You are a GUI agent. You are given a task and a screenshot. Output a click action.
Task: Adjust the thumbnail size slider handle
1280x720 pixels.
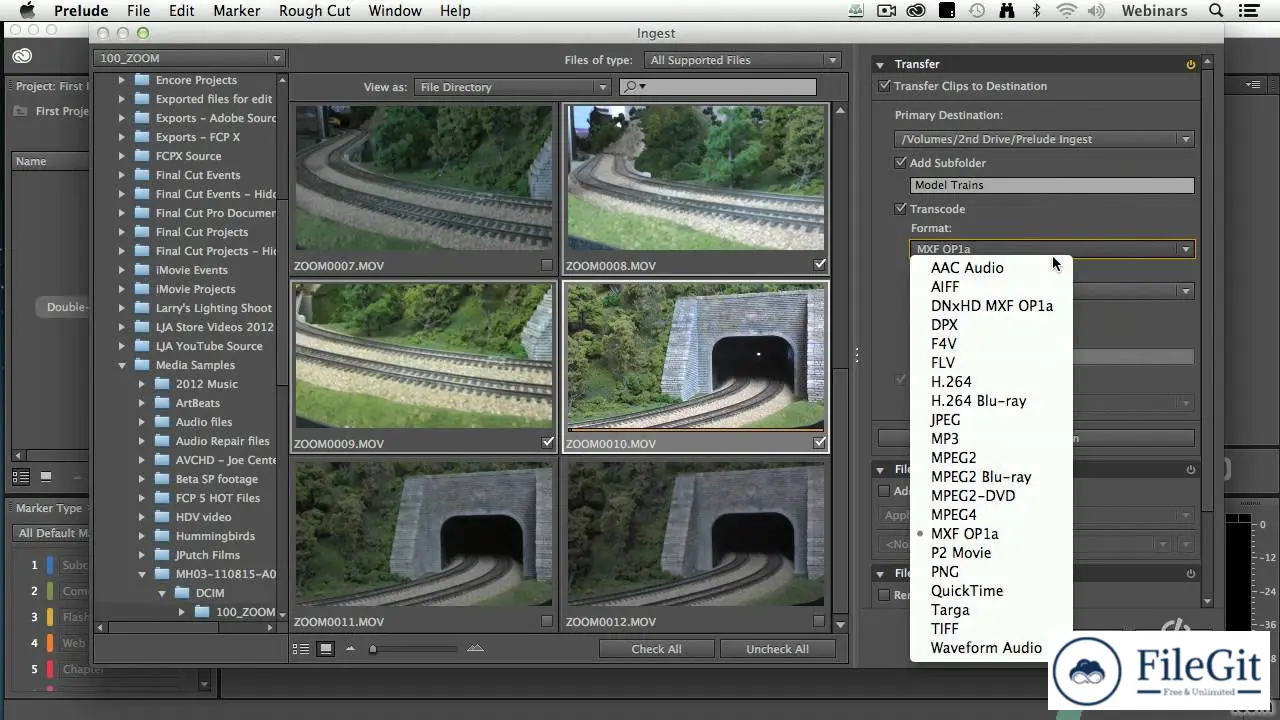pos(373,649)
